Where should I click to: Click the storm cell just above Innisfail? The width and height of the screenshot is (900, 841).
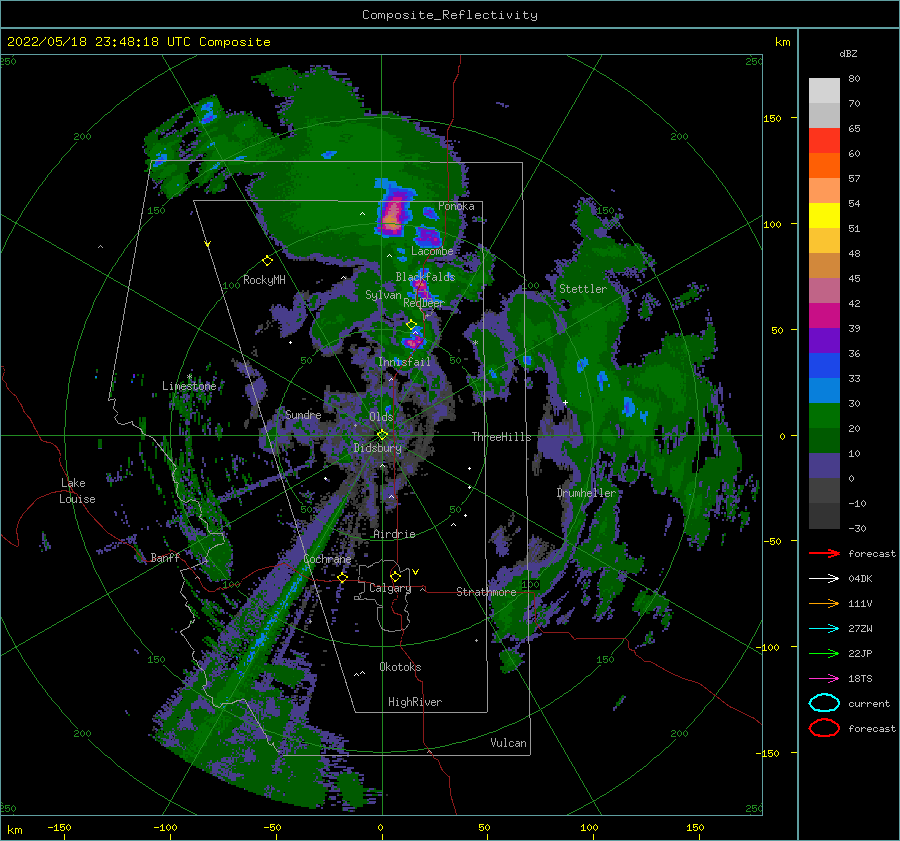point(413,340)
